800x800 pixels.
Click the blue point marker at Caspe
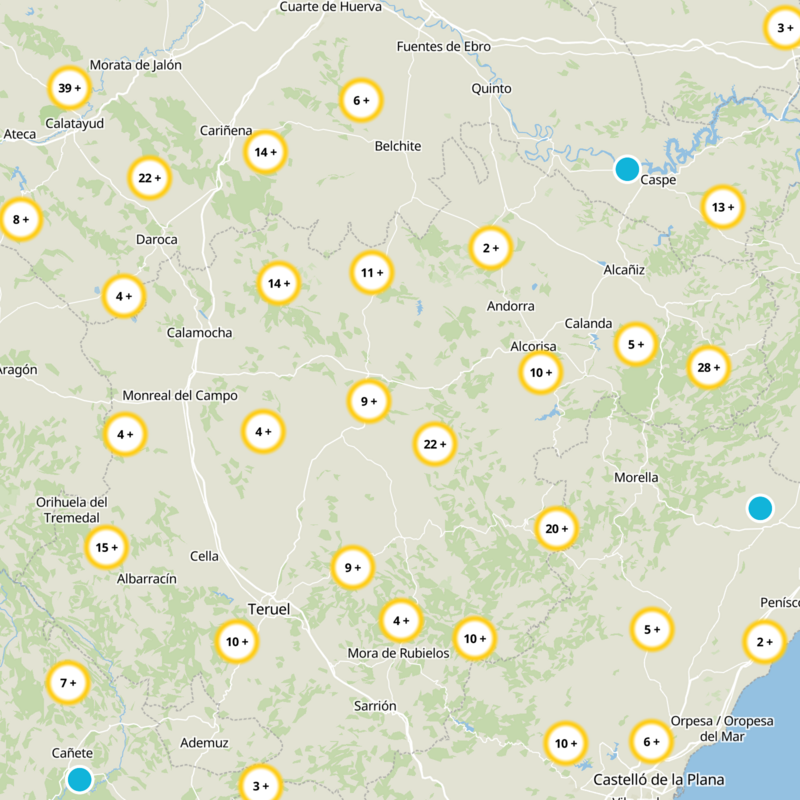point(627,169)
